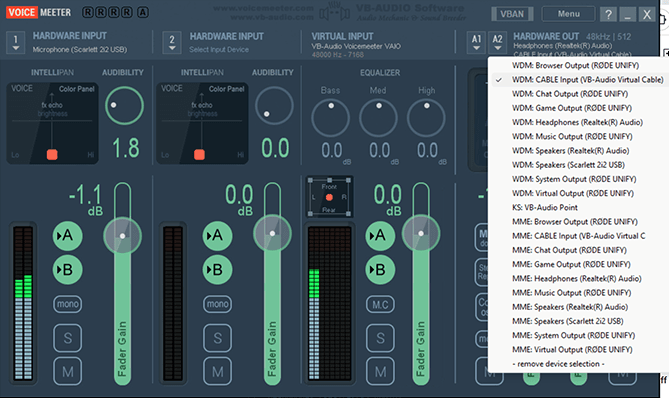The height and width of the screenshot is (398, 669).
Task: Open Hardware Input 2 device dropdown
Action: click(172, 43)
